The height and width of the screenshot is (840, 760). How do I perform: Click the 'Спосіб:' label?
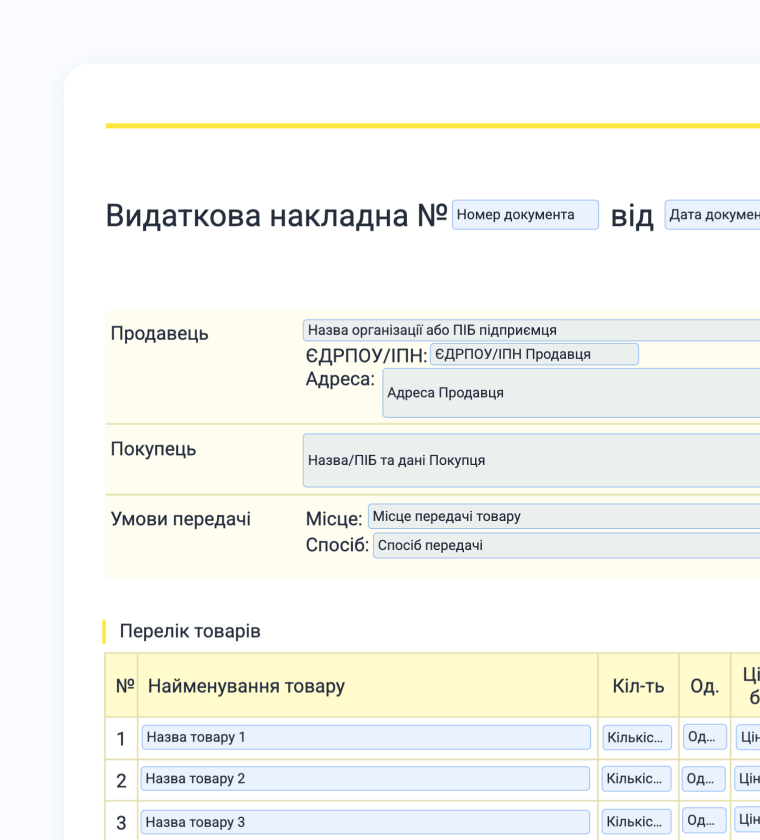pyautogui.click(x=337, y=545)
